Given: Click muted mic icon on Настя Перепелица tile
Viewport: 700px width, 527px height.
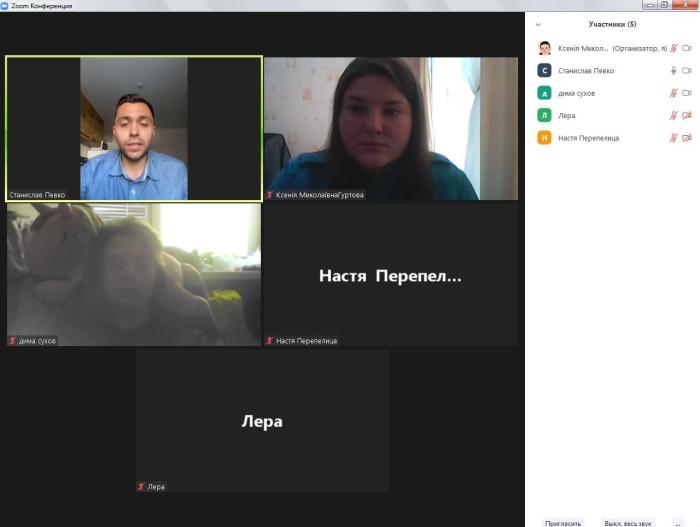Looking at the screenshot, I should [x=270, y=341].
